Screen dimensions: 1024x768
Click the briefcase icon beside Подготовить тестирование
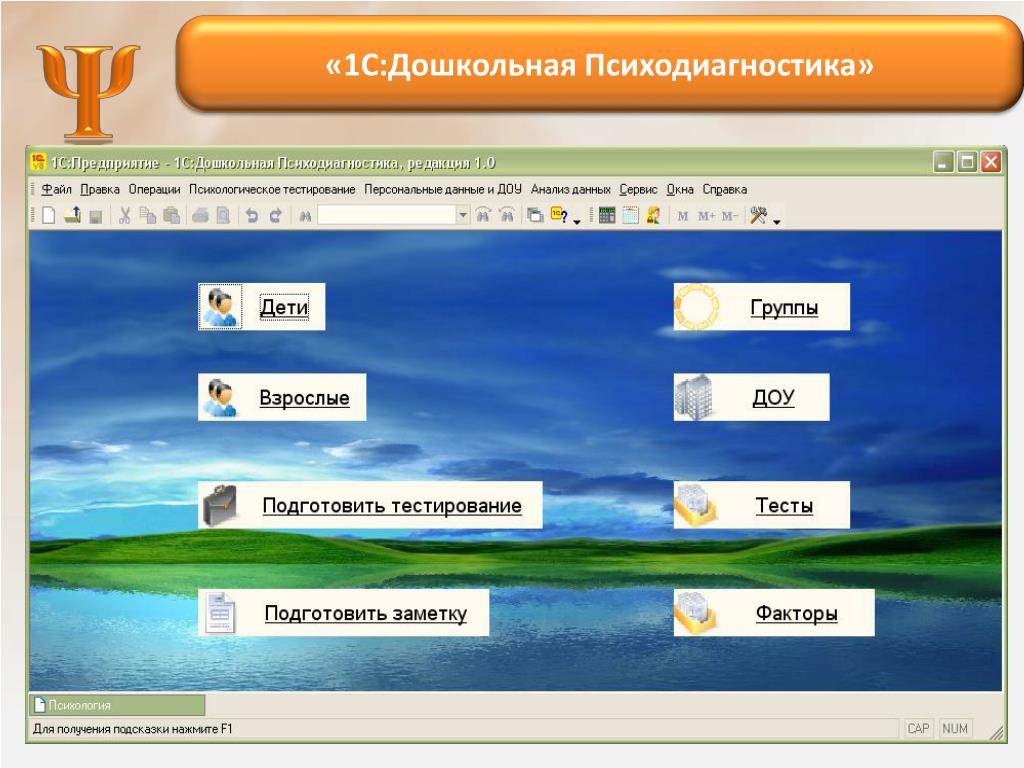(x=219, y=505)
